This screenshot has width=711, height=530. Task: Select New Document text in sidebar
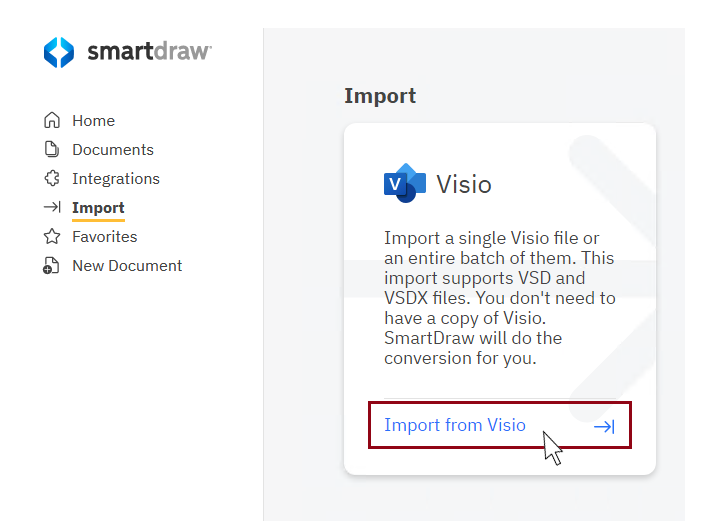[127, 266]
